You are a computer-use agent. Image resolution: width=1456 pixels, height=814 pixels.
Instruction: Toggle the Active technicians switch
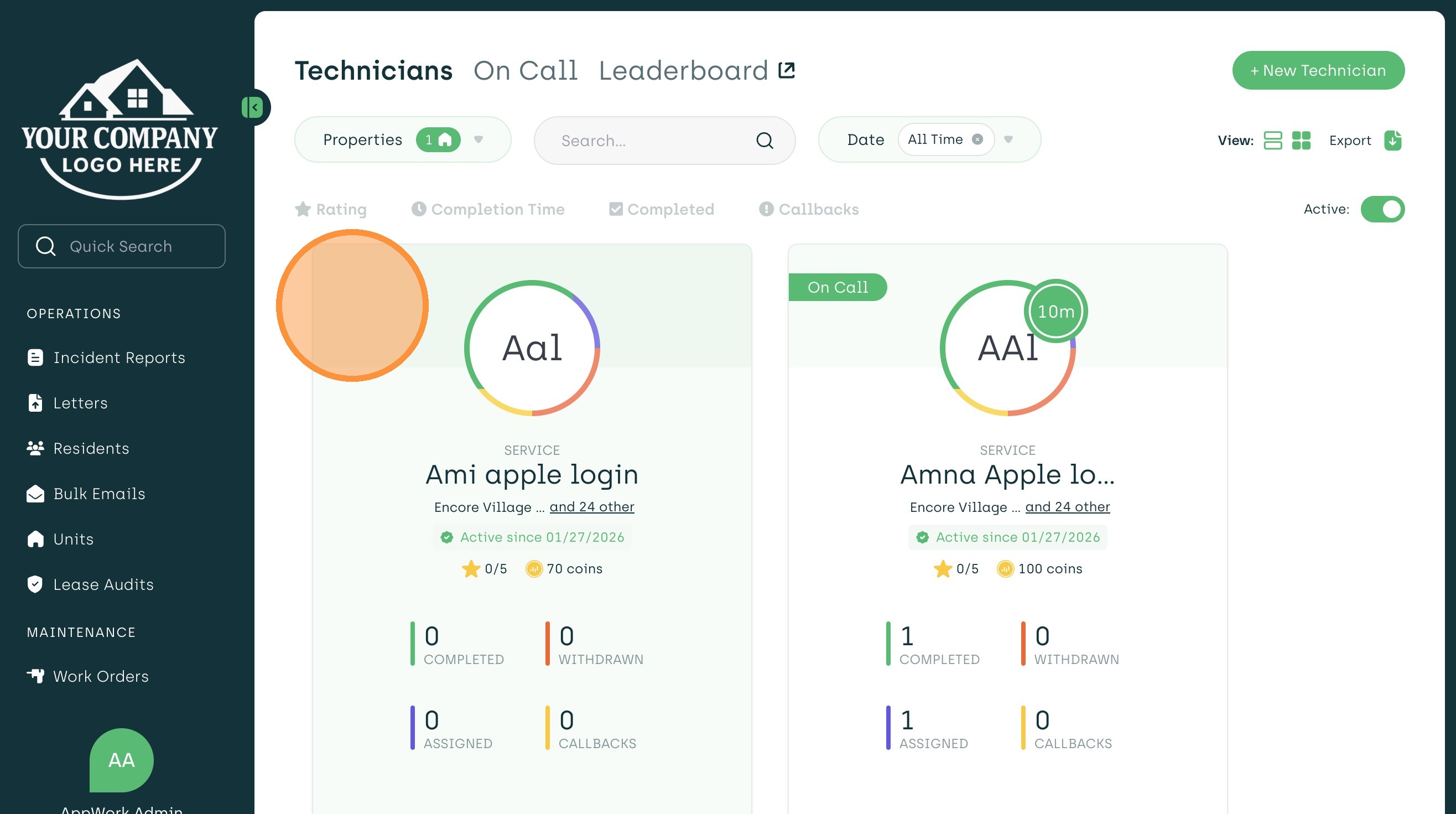1382,209
